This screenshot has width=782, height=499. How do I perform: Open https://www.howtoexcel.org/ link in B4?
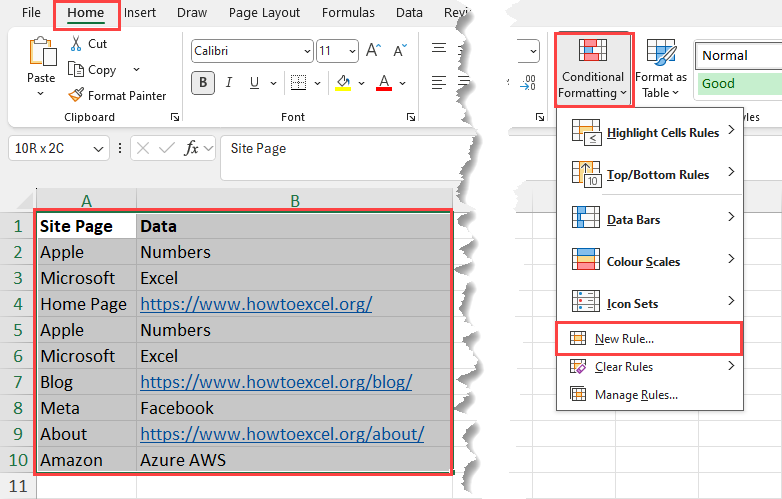coord(256,304)
